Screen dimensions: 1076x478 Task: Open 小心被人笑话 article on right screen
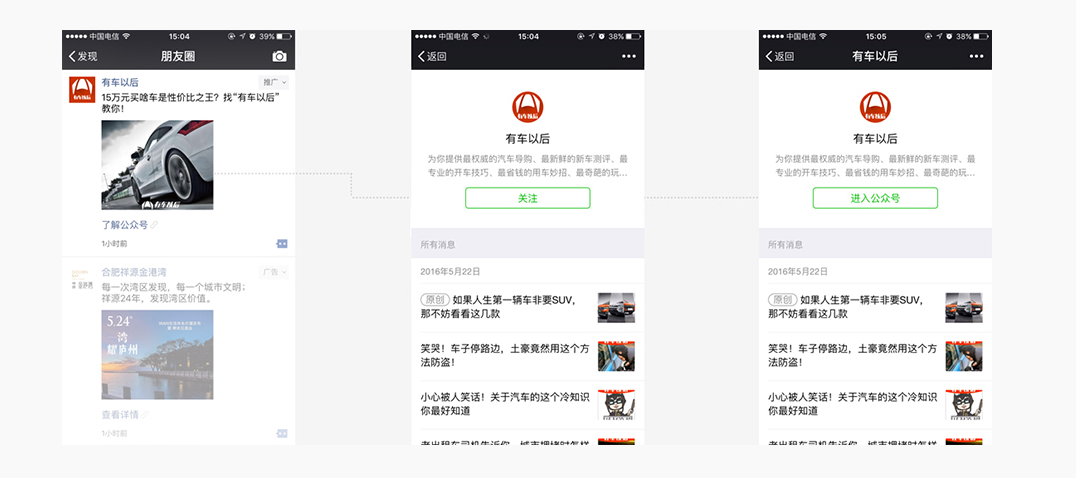coord(875,405)
